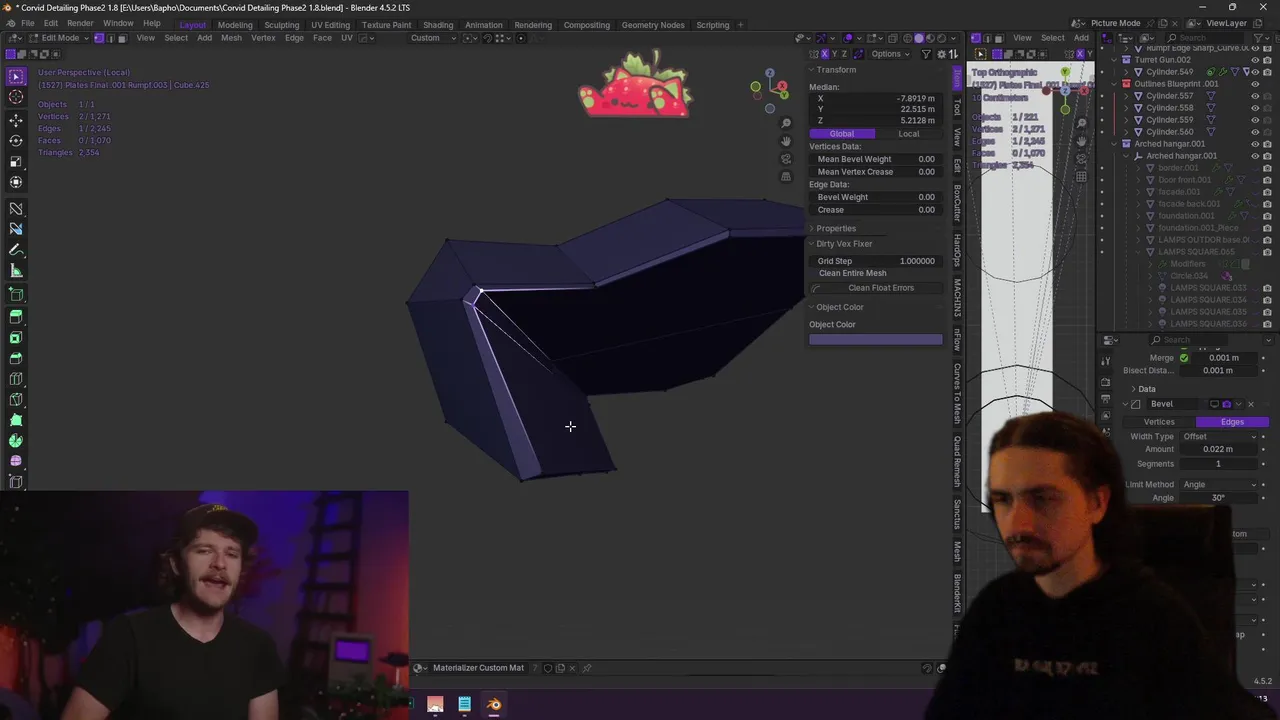This screenshot has height=720, width=1280.
Task: Select the Select Box tool
Action: click(16, 76)
